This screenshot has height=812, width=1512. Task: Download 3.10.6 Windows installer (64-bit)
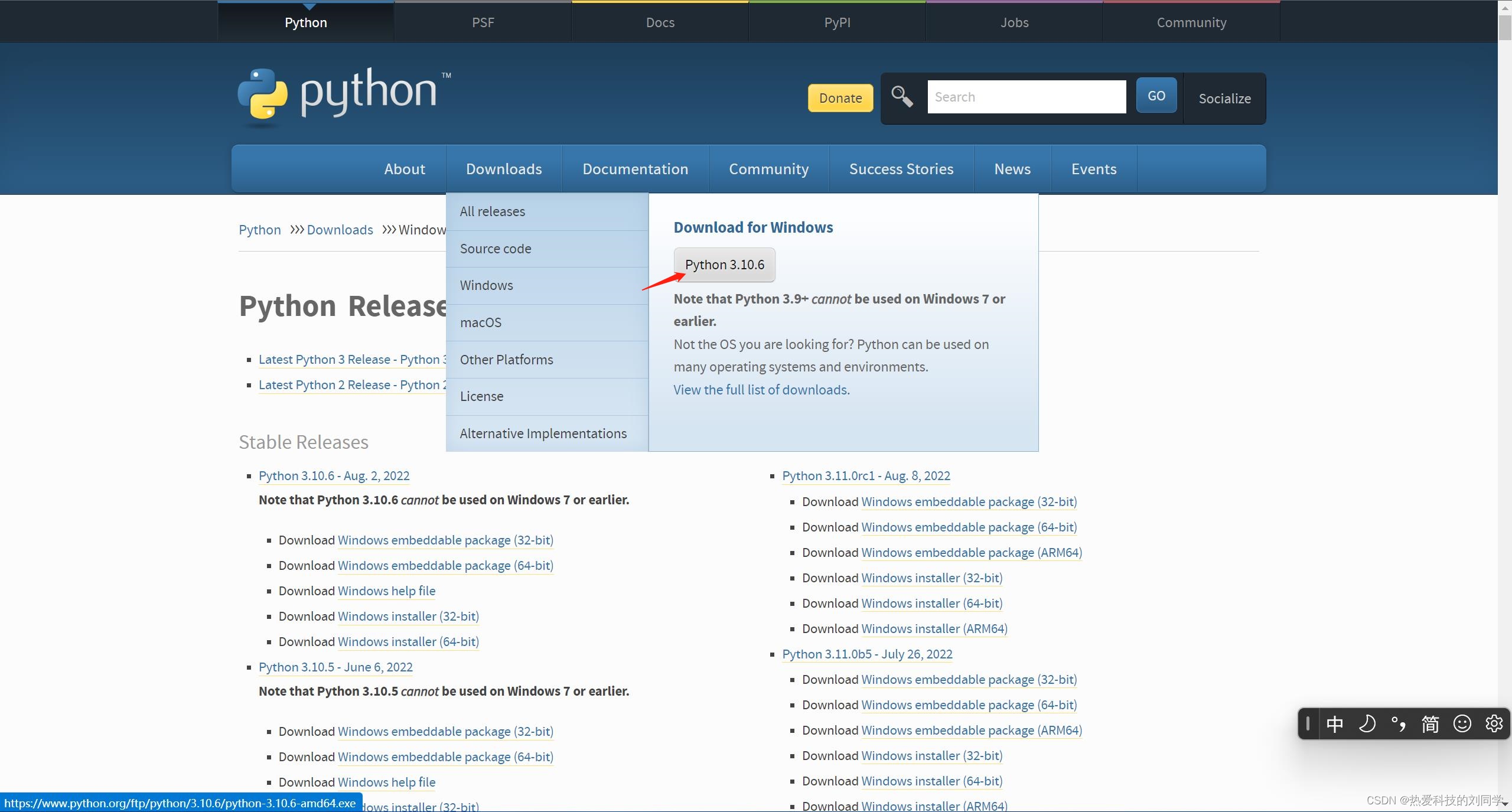[x=408, y=642]
